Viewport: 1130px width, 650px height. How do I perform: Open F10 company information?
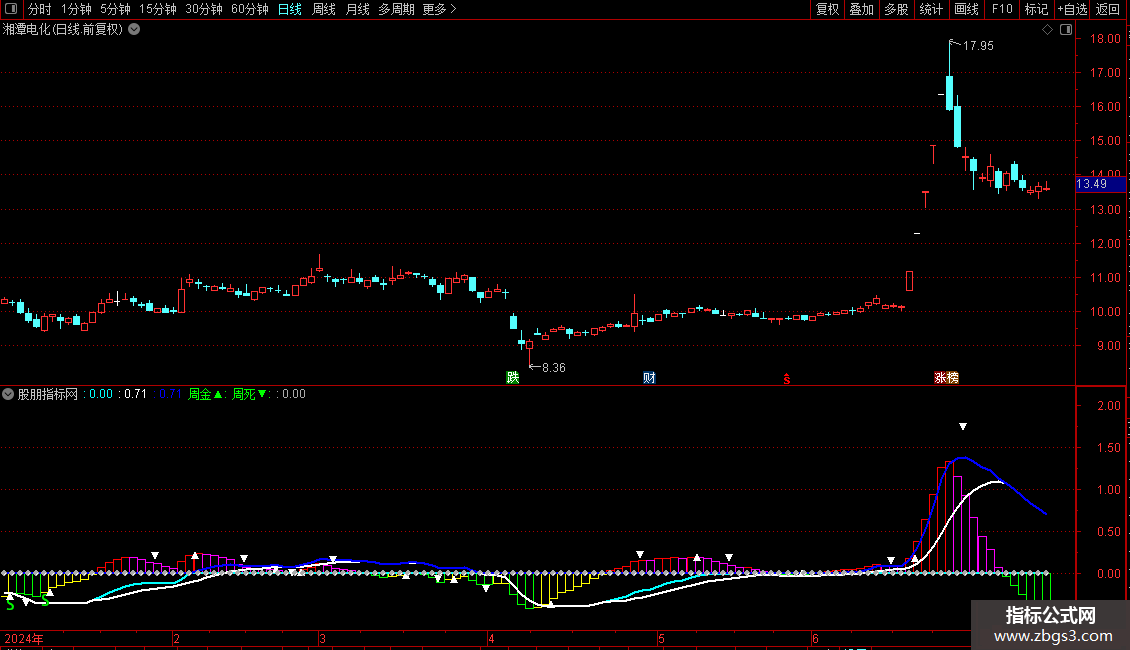1002,9
